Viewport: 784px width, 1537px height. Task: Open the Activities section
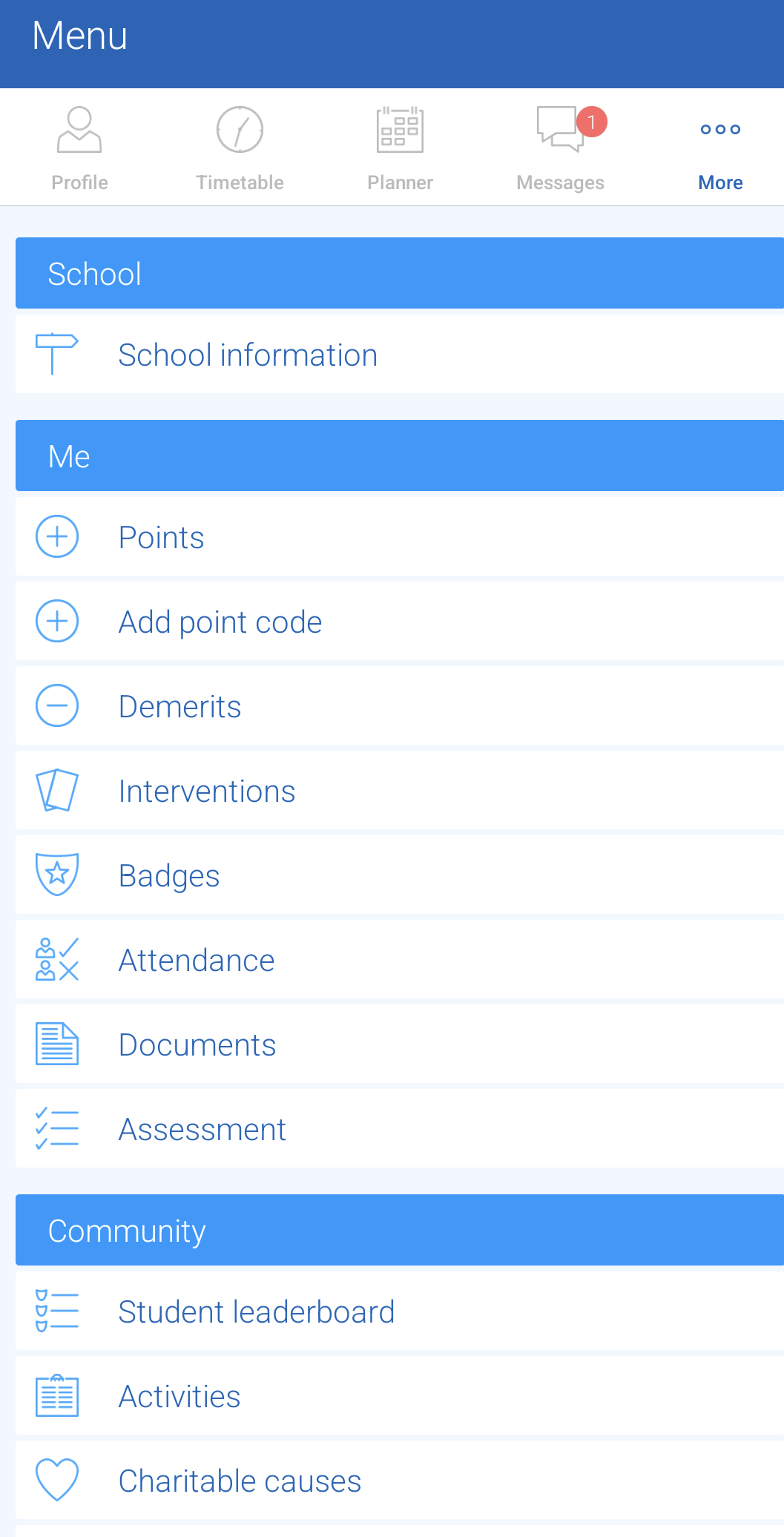click(x=179, y=1395)
